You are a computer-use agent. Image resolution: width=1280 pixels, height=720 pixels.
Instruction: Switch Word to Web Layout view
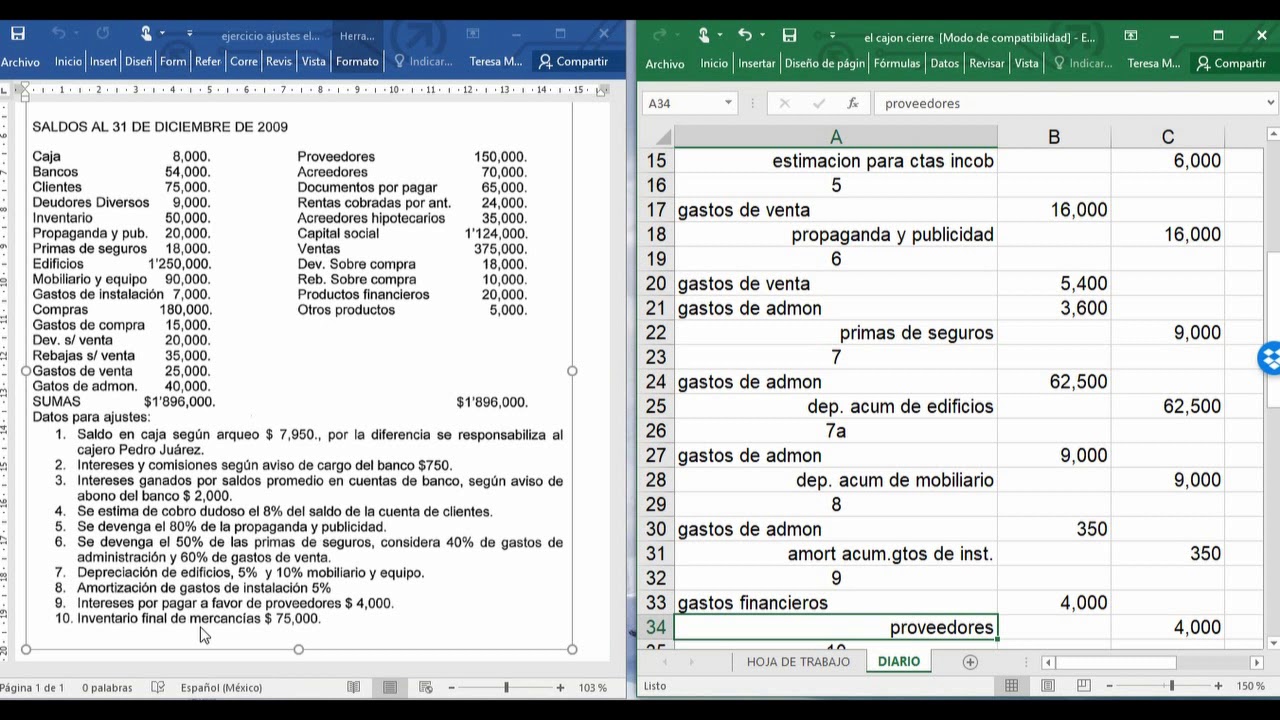pyautogui.click(x=426, y=687)
